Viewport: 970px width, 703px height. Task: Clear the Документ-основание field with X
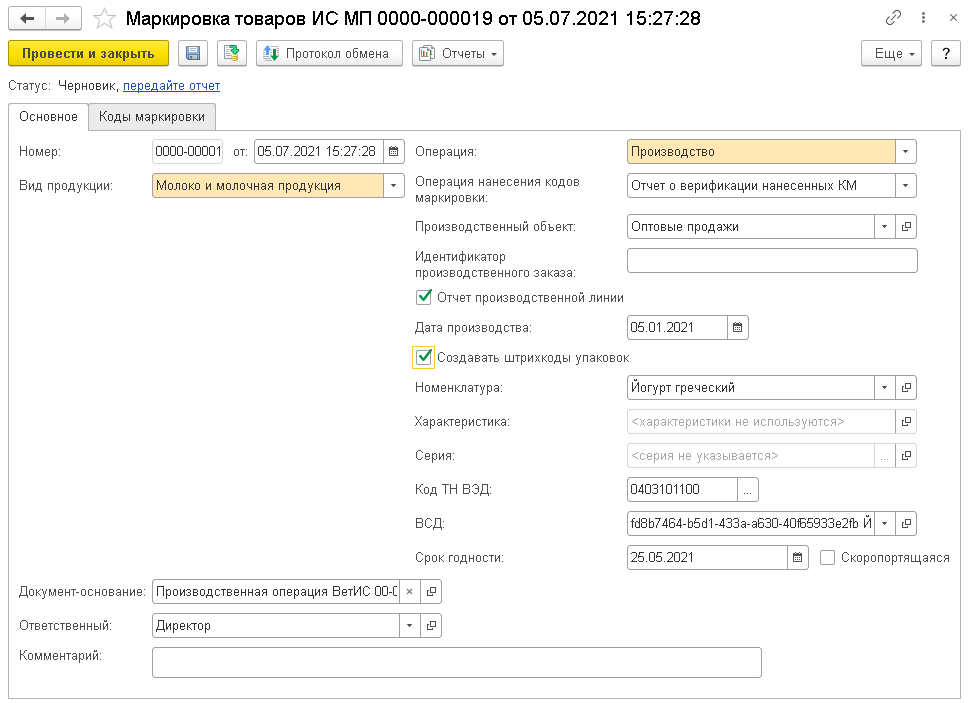click(x=409, y=591)
